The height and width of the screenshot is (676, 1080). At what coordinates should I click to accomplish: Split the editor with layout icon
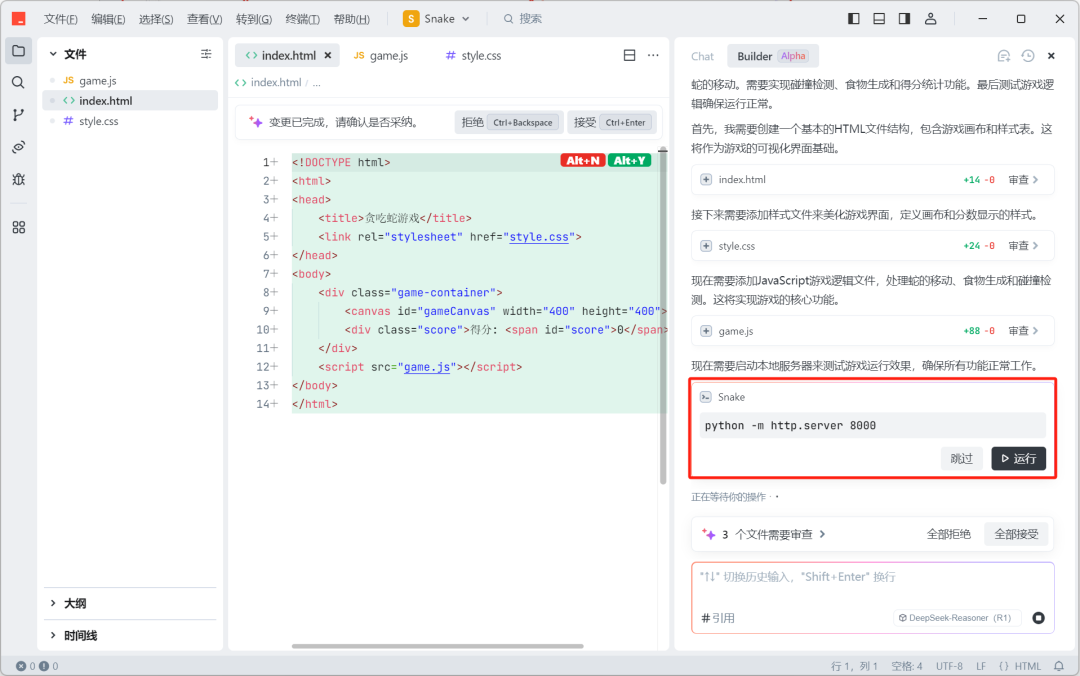tap(630, 55)
